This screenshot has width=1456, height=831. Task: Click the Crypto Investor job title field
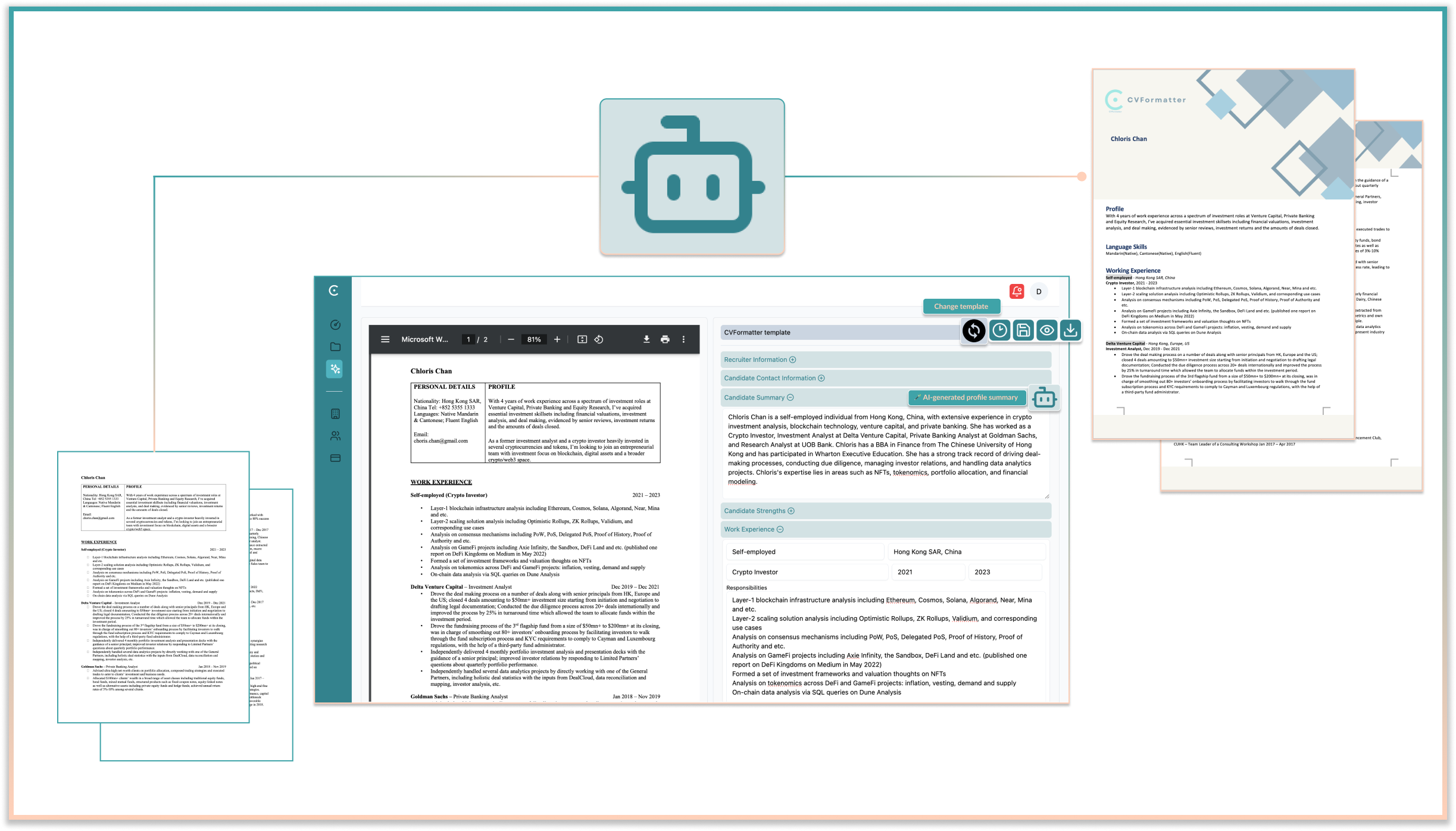[807, 572]
